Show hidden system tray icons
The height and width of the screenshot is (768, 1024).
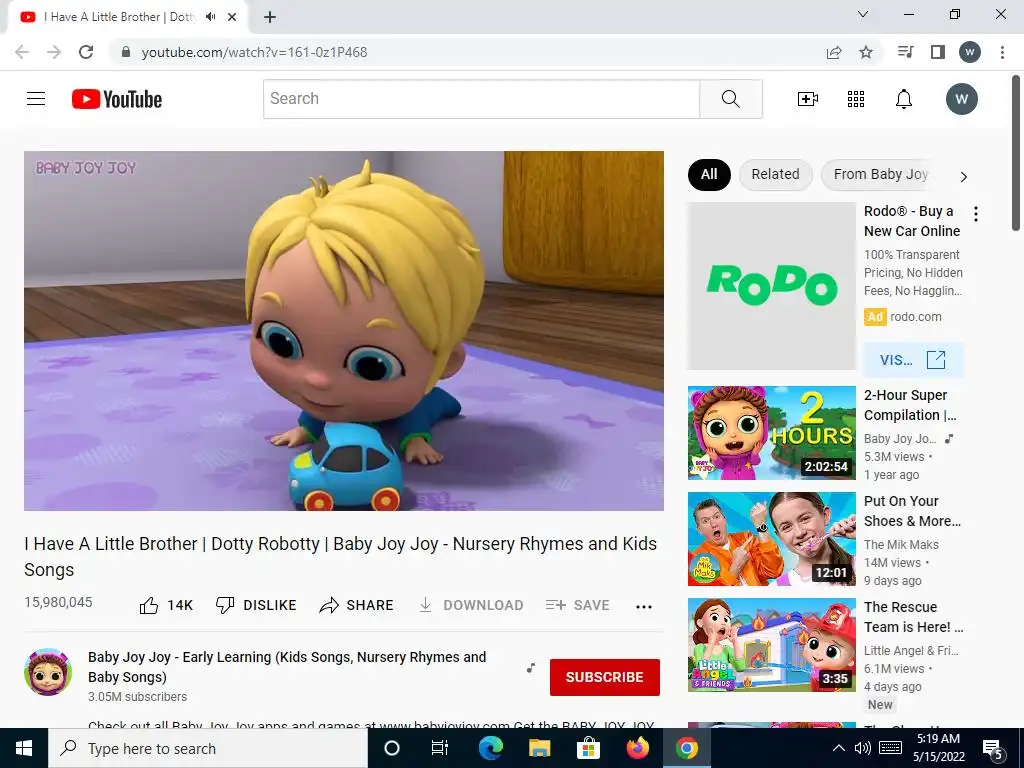coord(839,748)
